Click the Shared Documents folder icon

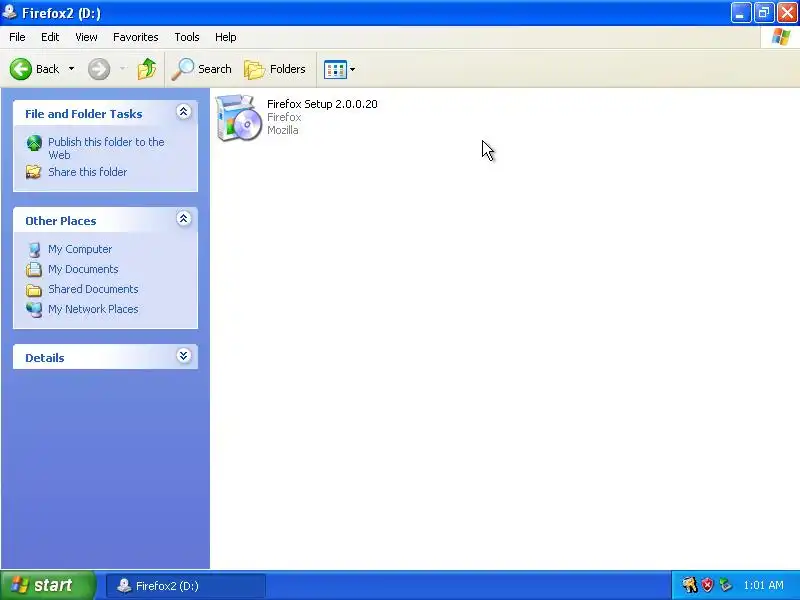pyautogui.click(x=34, y=290)
